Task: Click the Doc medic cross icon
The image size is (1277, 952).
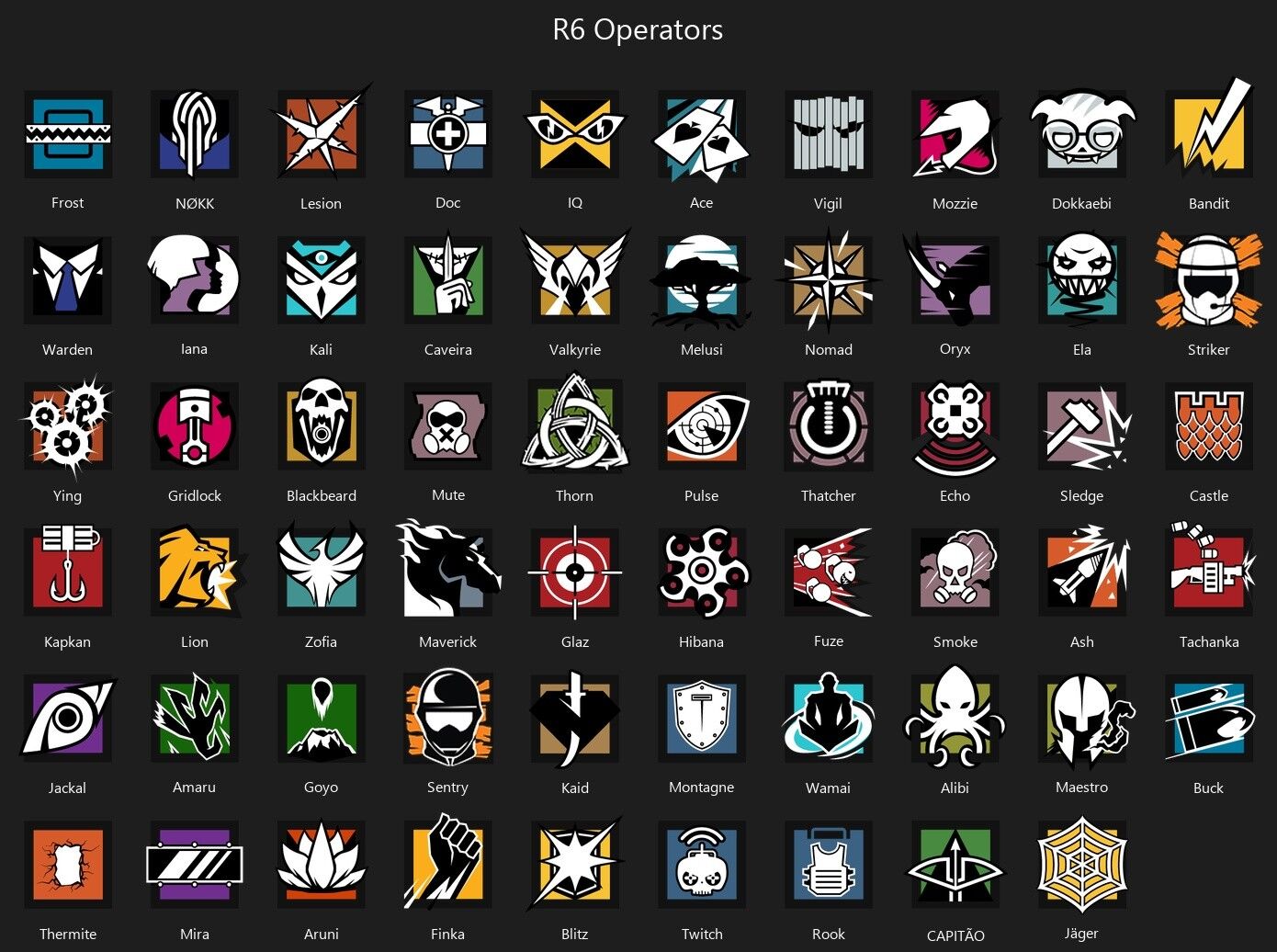Action: coord(448,134)
